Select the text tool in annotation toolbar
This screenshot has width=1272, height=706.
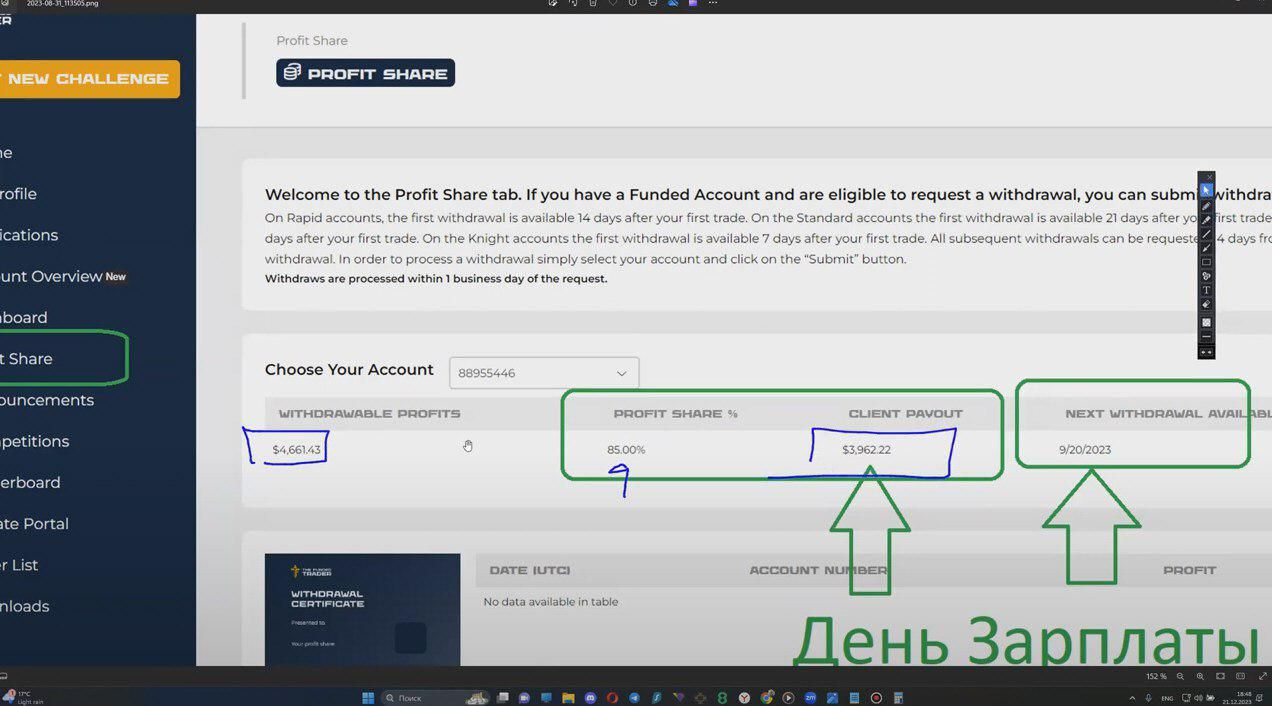pos(1206,290)
